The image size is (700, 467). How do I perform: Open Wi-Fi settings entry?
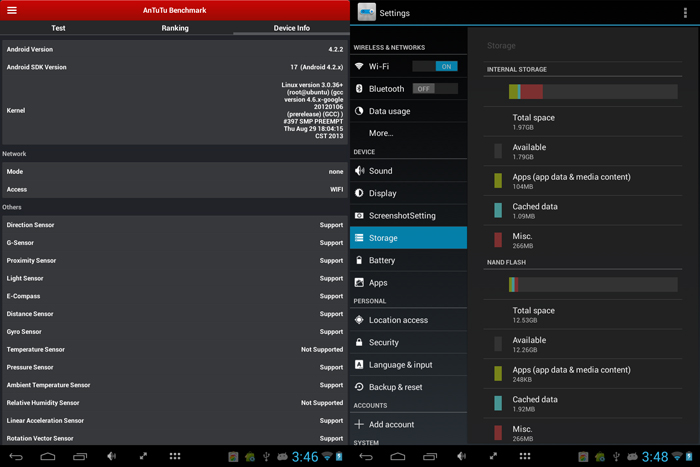[408, 66]
